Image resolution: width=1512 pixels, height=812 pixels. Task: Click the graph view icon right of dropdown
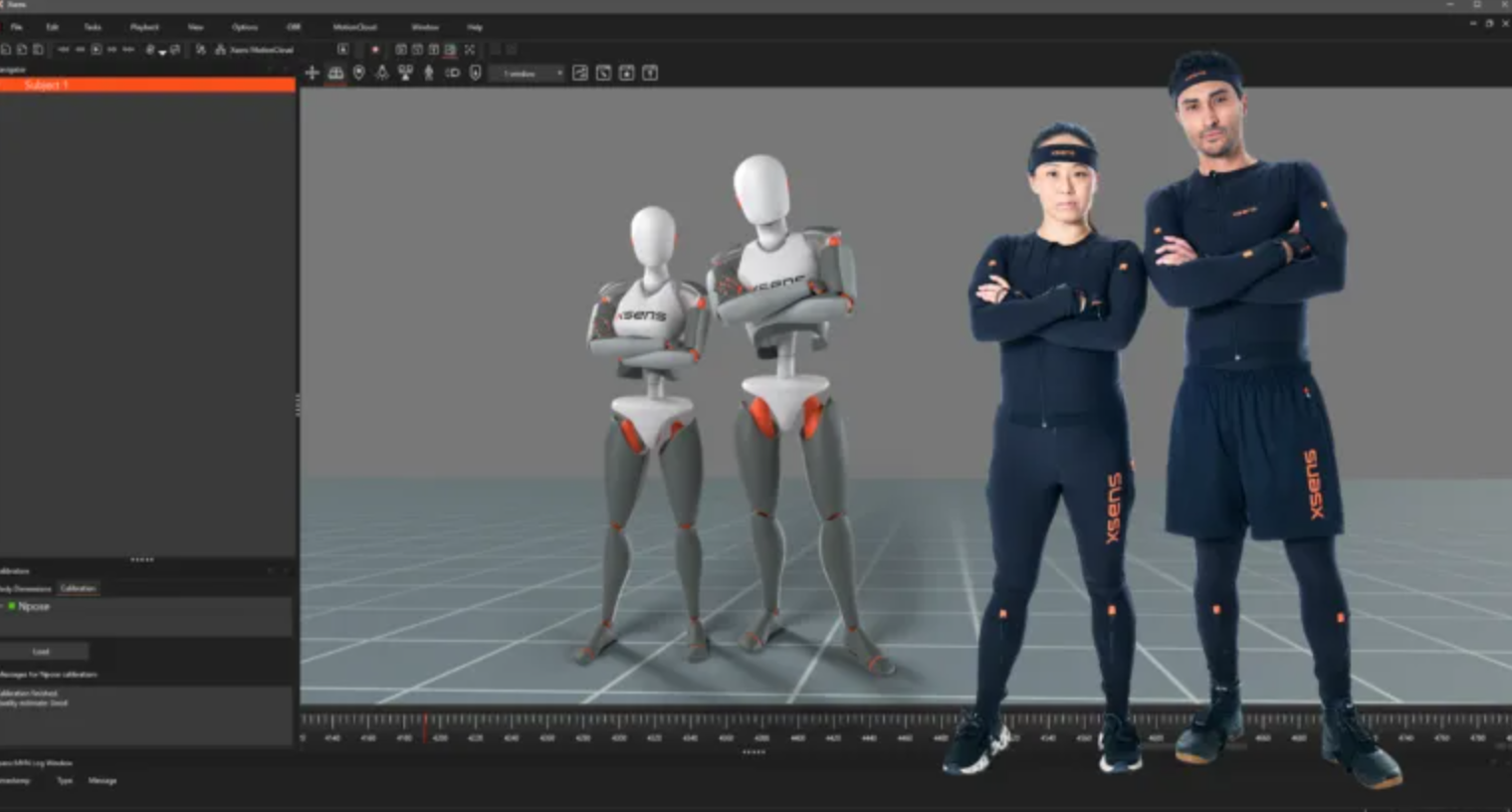click(580, 73)
